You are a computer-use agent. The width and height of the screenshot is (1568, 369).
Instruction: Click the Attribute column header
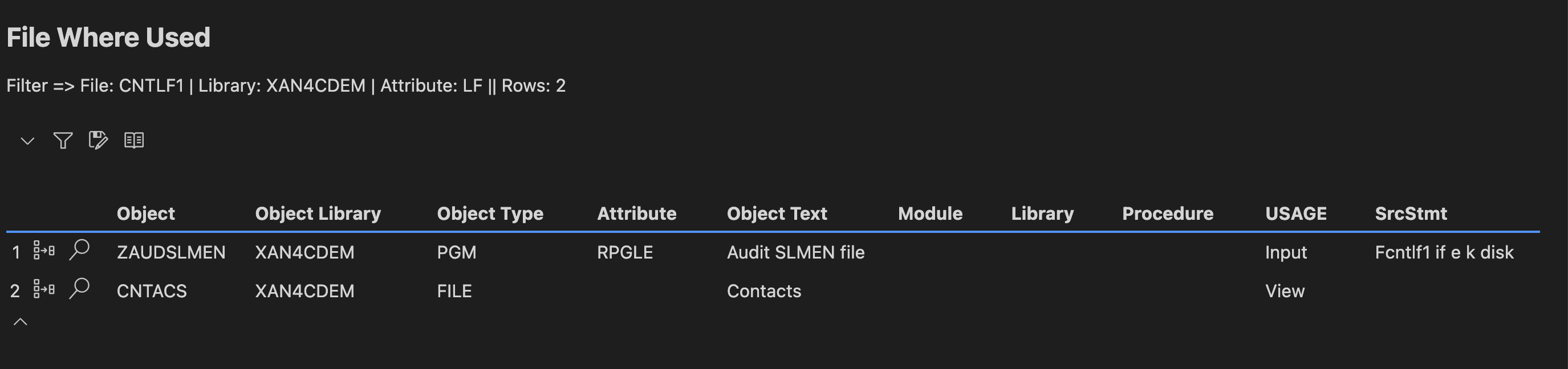[637, 214]
